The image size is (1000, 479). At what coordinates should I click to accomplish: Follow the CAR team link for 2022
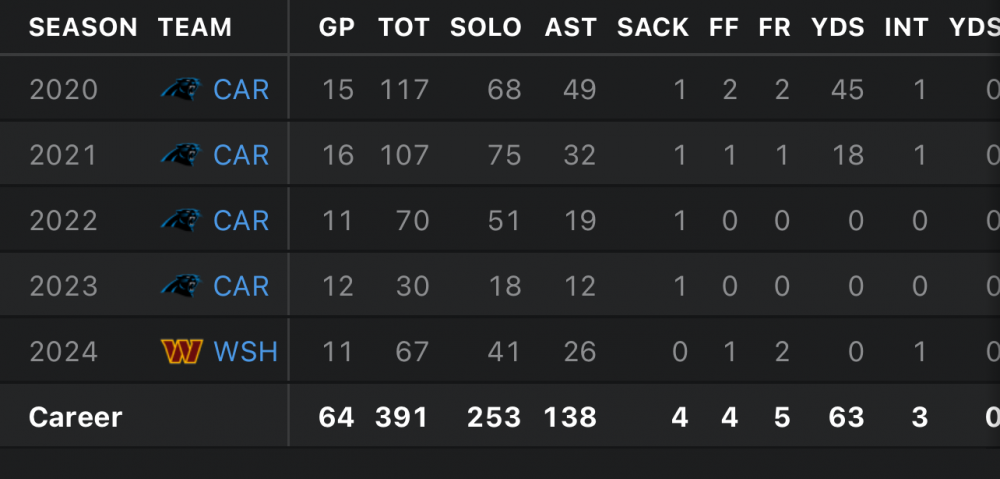click(x=241, y=220)
